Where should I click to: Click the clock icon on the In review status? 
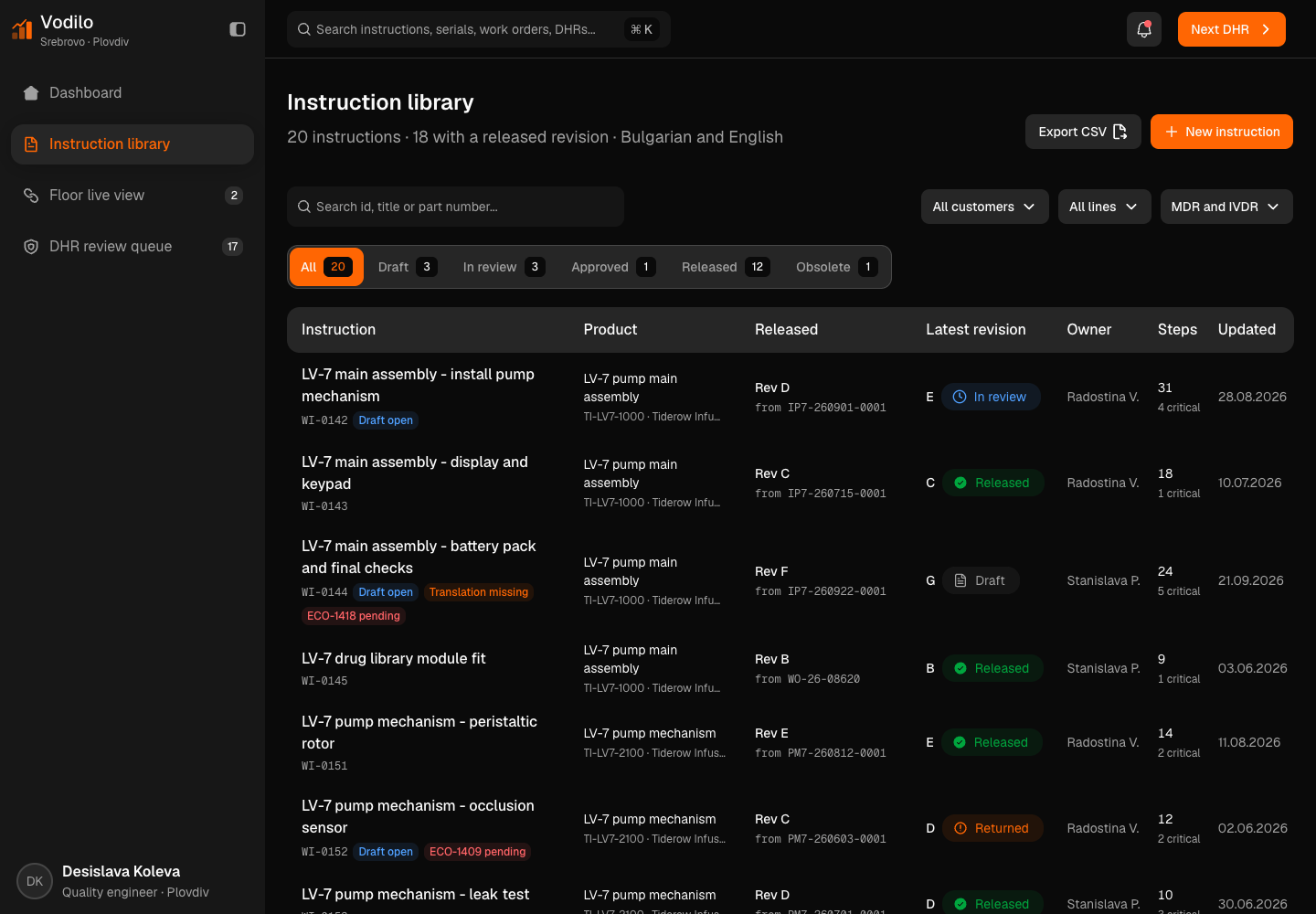(960, 397)
